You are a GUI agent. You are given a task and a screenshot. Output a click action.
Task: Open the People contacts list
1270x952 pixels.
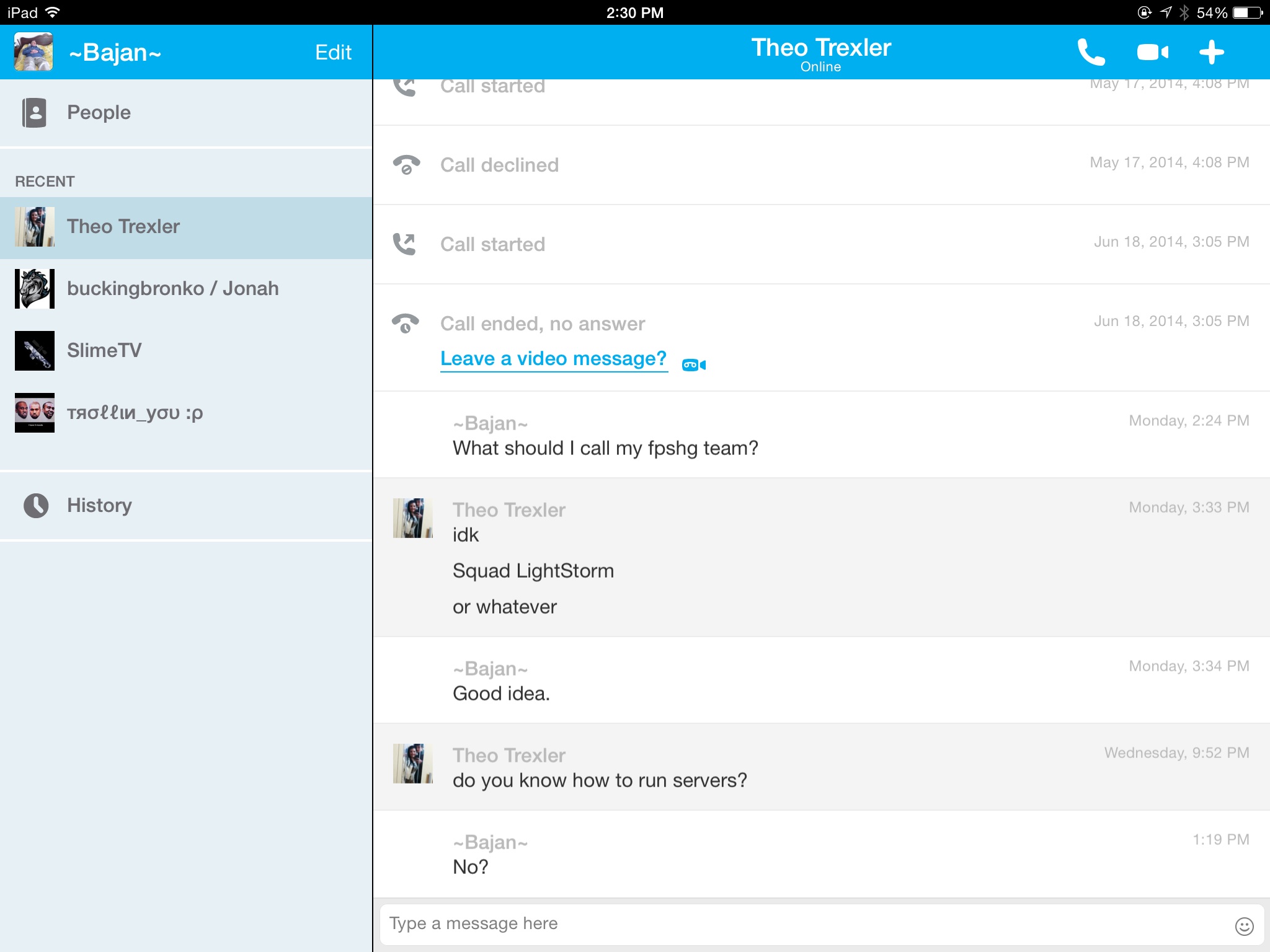99,113
